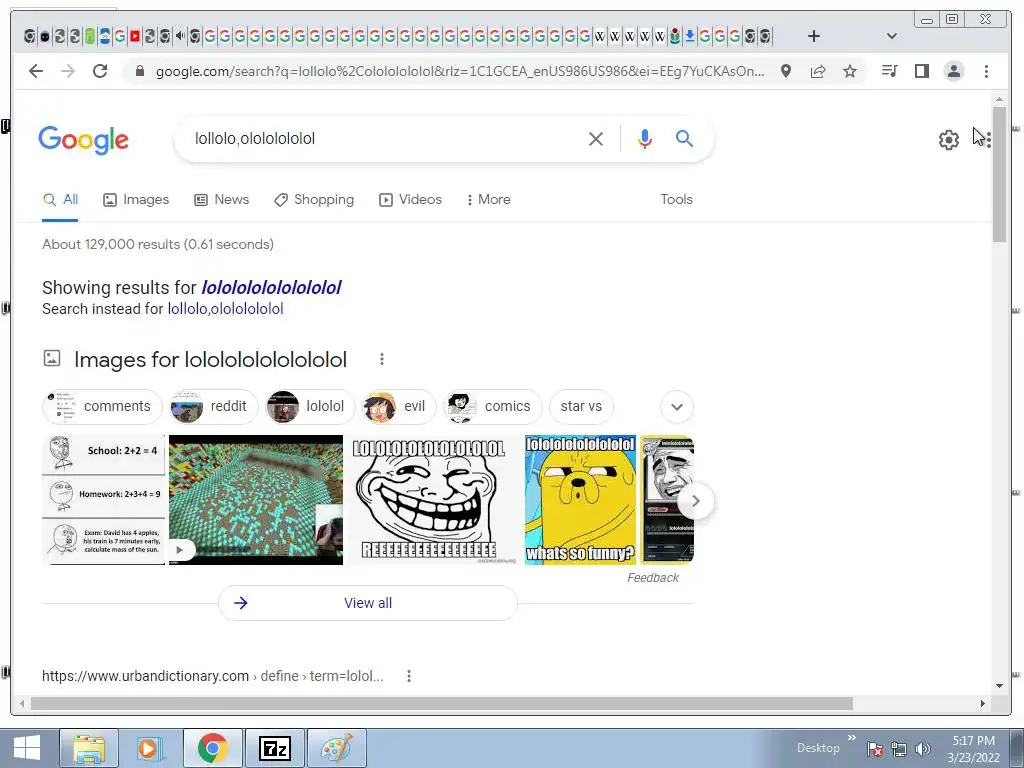Expand the search tabs list chevron
This screenshot has width=1024, height=768.
pos(891,36)
